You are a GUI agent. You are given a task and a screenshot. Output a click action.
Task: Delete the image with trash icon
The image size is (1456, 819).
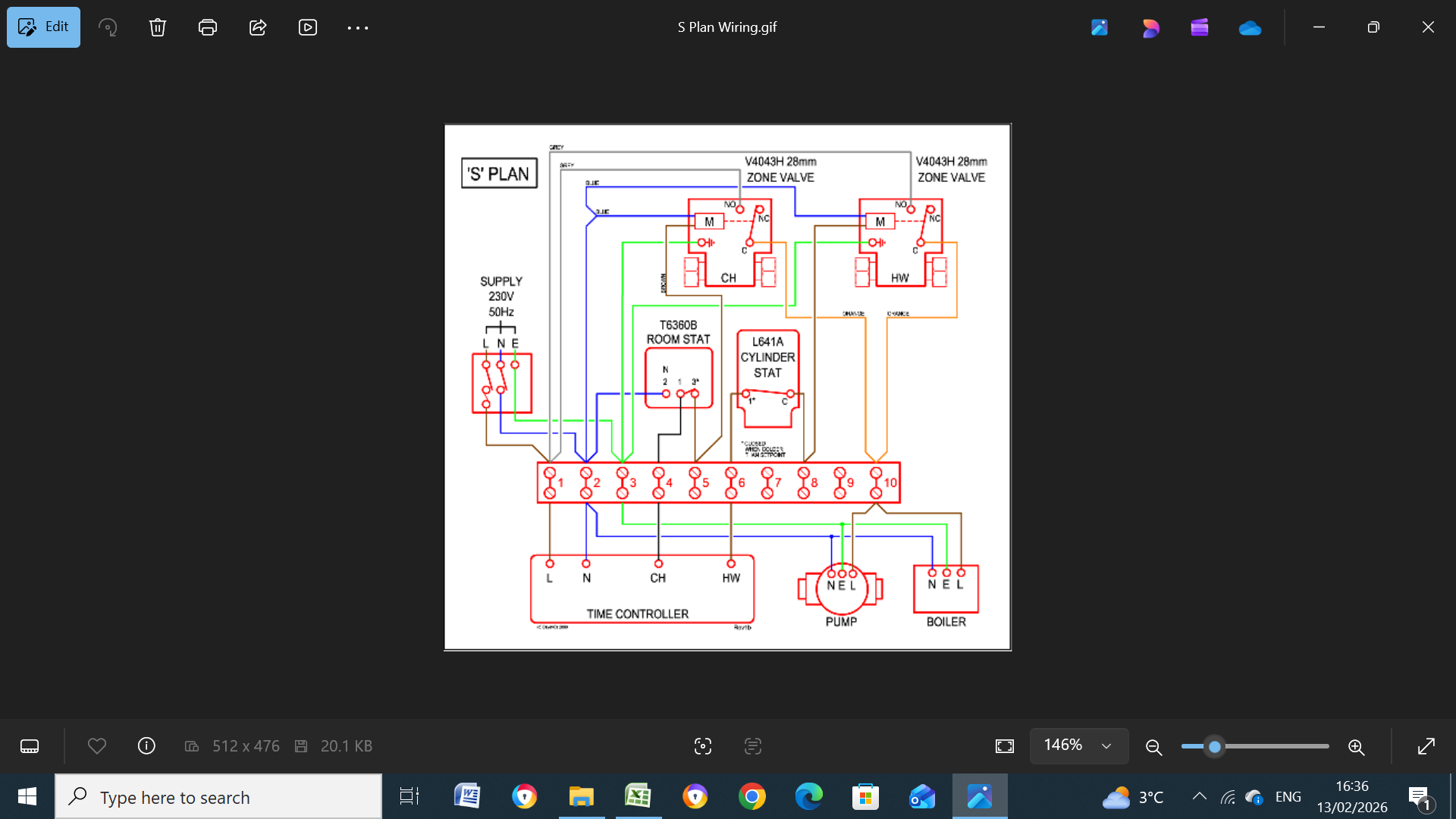pos(158,27)
